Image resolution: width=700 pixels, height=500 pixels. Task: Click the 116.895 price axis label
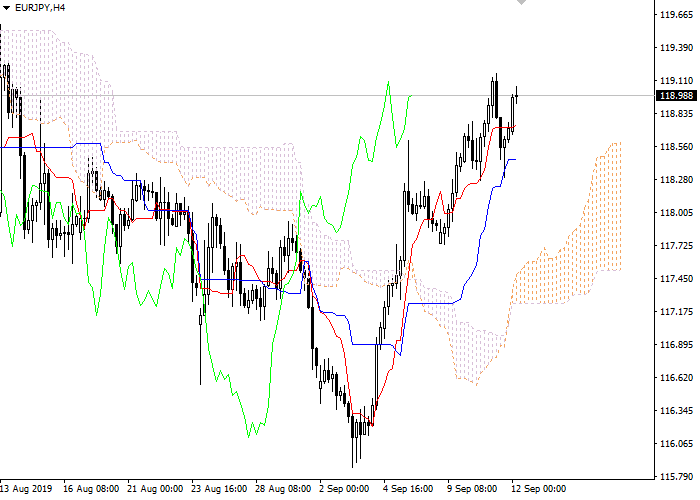[676, 345]
